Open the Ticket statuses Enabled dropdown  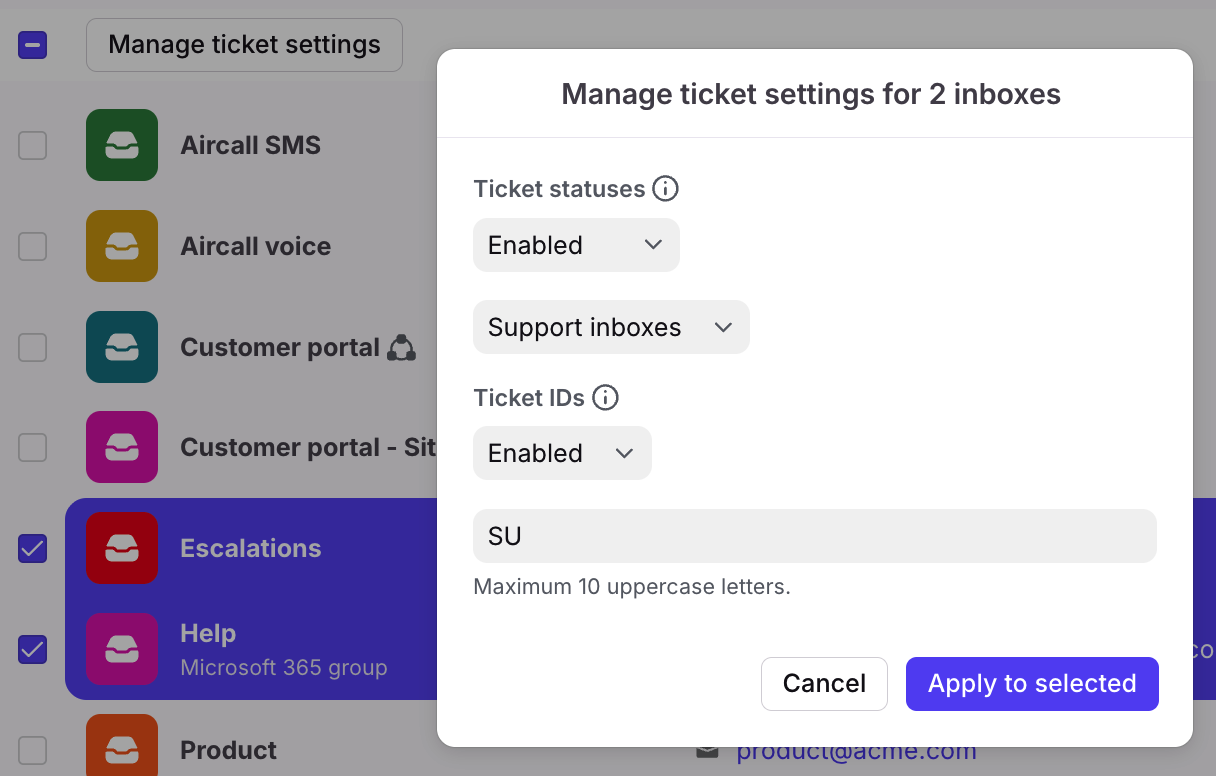(x=576, y=245)
